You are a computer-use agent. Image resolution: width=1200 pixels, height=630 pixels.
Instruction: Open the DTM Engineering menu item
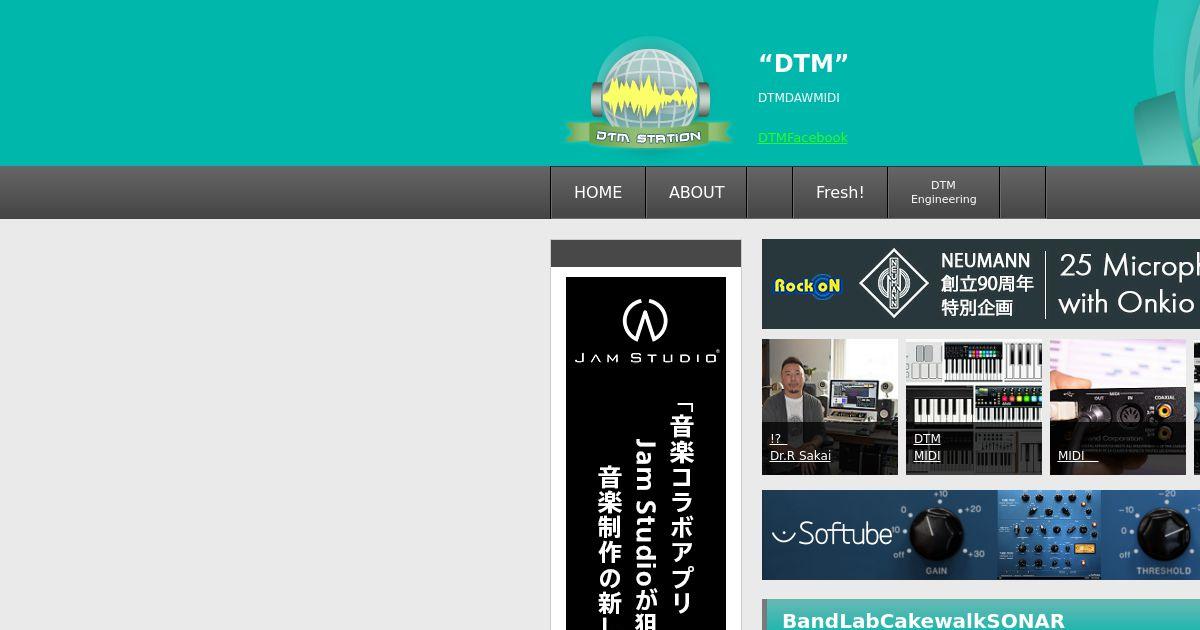(943, 192)
